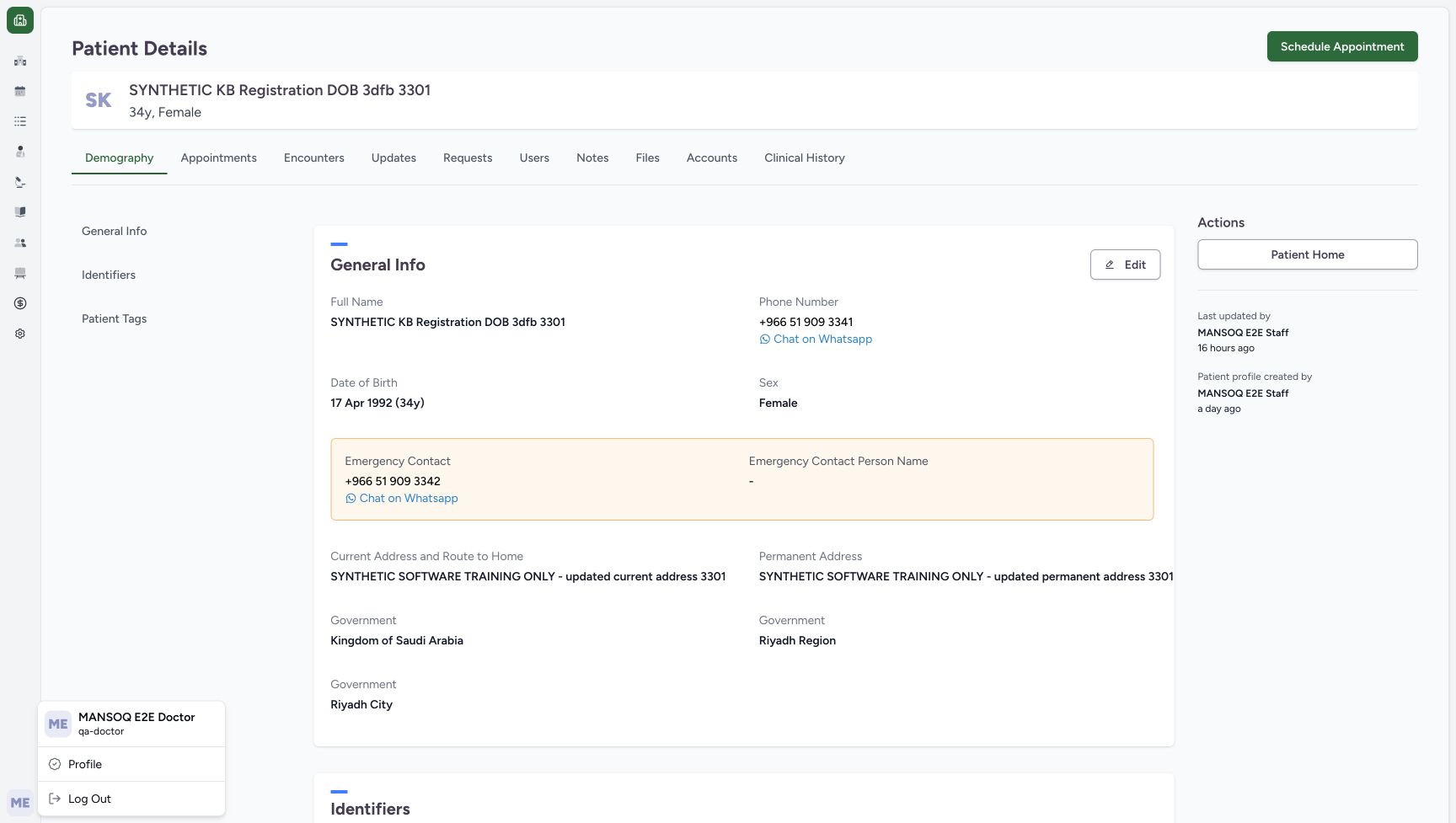This screenshot has height=823, width=1456.
Task: Click the Profile checkmark icon
Action: (55, 764)
